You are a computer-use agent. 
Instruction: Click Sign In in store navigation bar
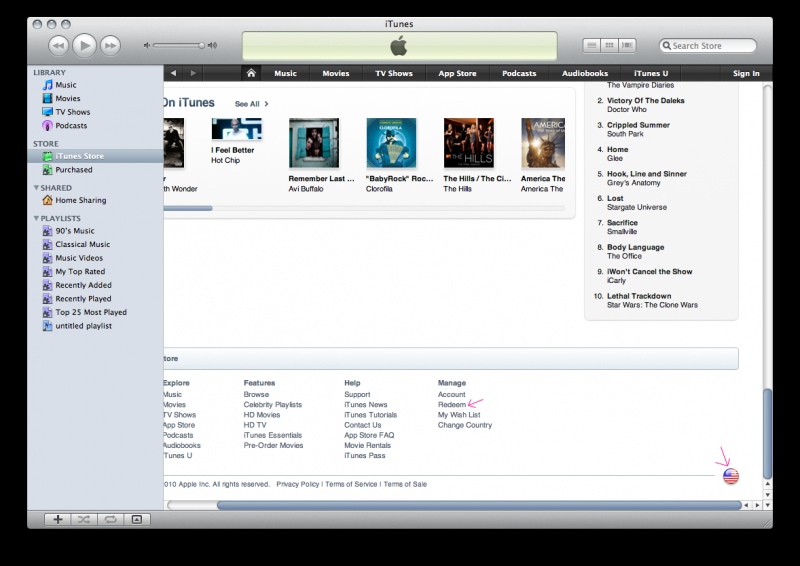click(x=746, y=73)
